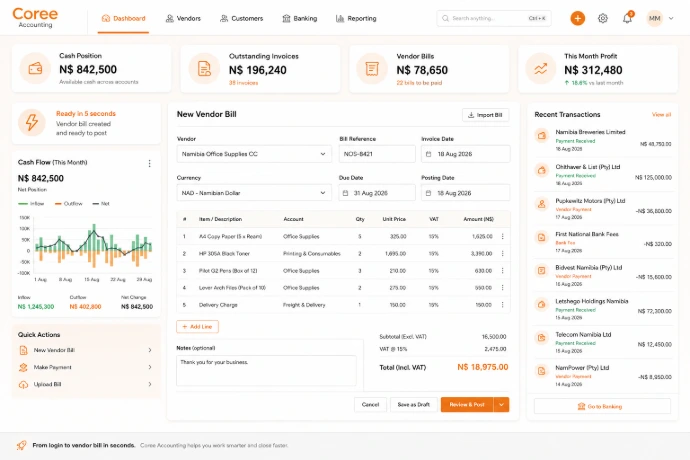Click the Inflow legend item
The width and height of the screenshot is (690, 460).
(x=31, y=203)
